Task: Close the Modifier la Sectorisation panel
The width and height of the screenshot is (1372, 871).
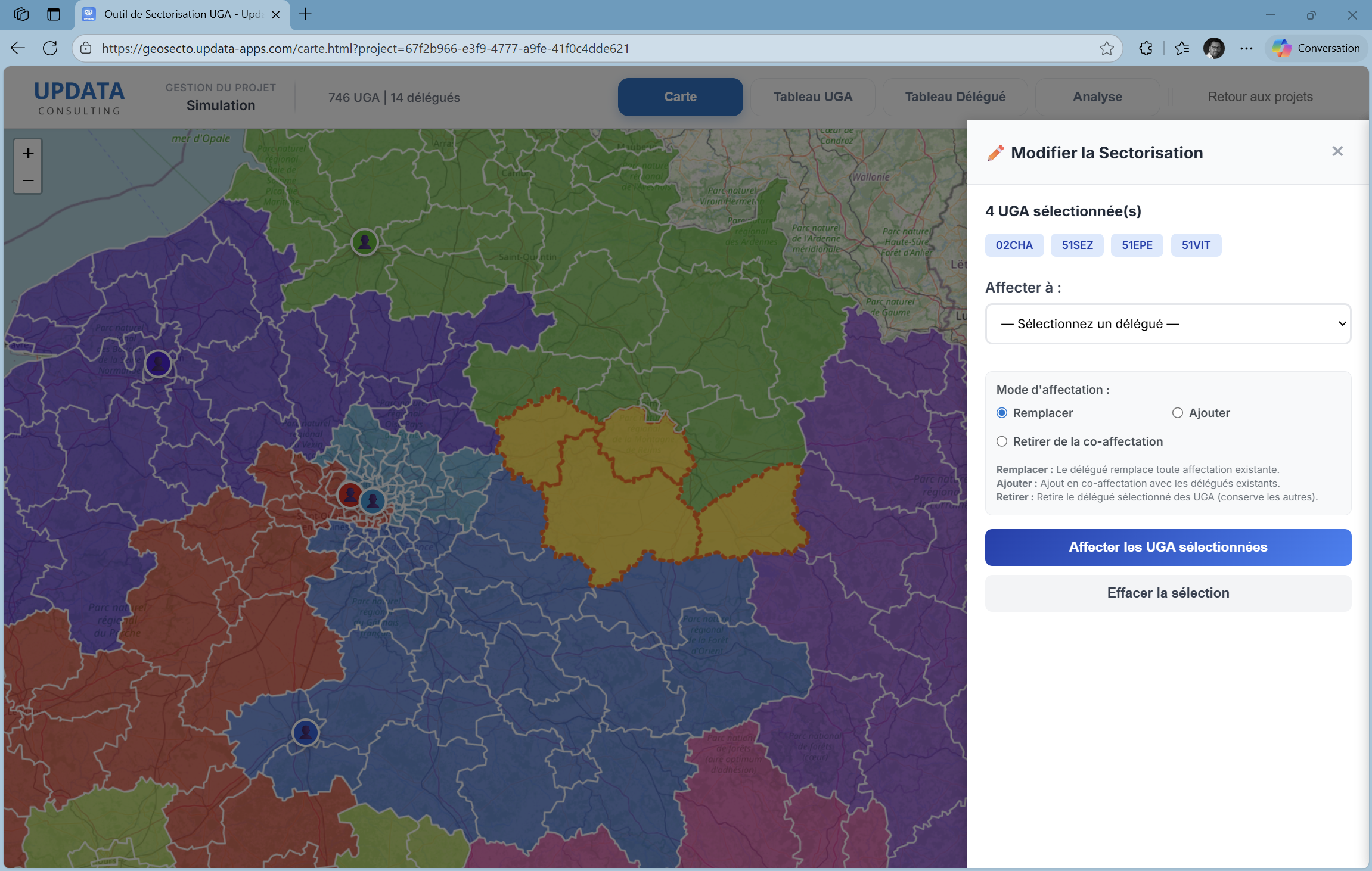Action: click(x=1337, y=151)
